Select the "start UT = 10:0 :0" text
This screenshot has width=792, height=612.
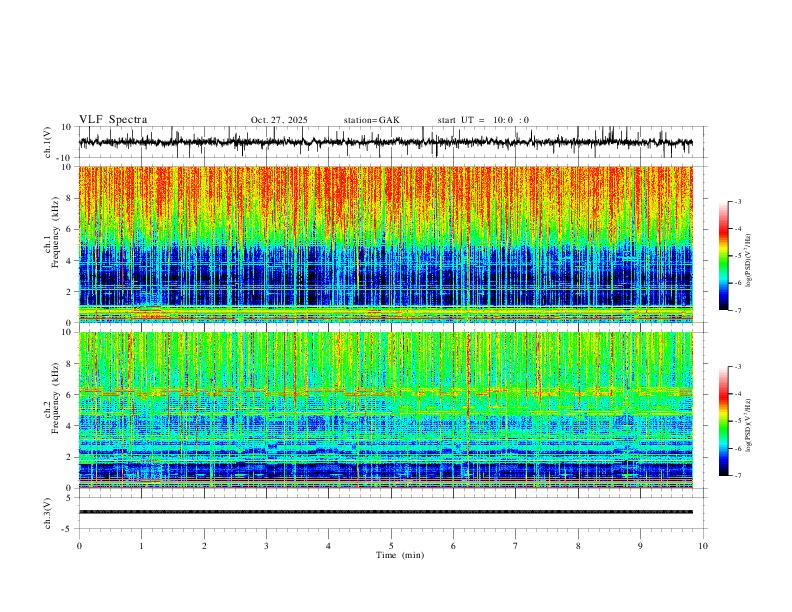483,120
